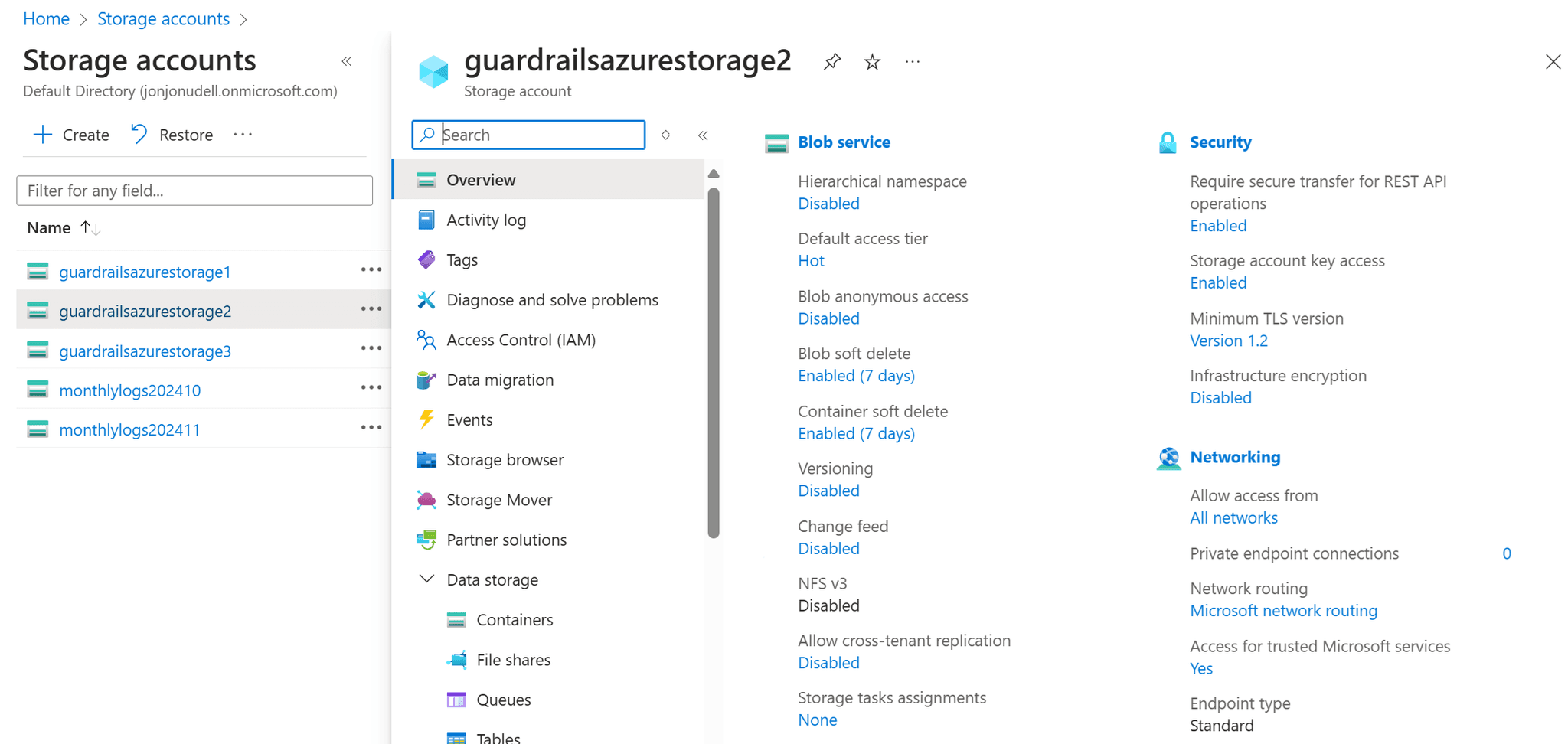Viewport: 1568px width, 744px height.
Task: Open Diagnose and solve problems
Action: [552, 299]
